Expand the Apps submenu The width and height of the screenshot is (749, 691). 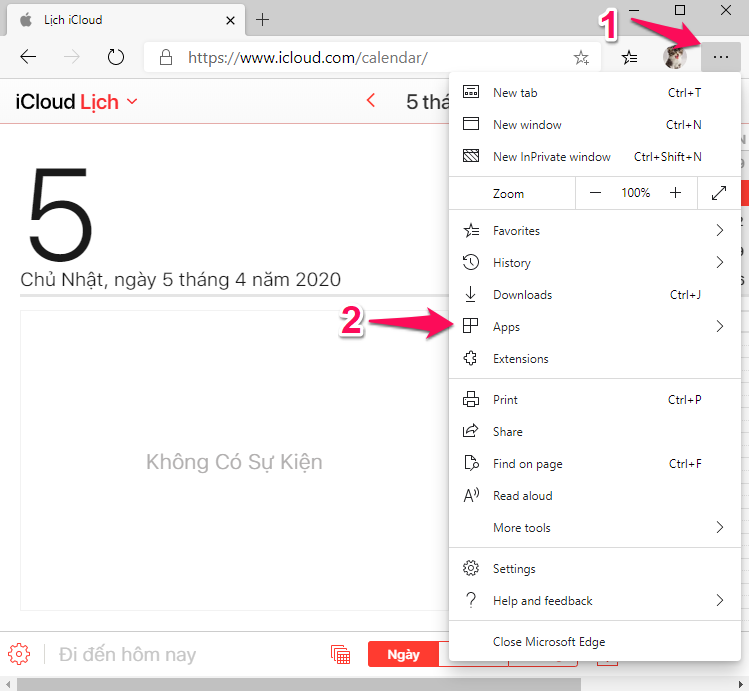[595, 327]
